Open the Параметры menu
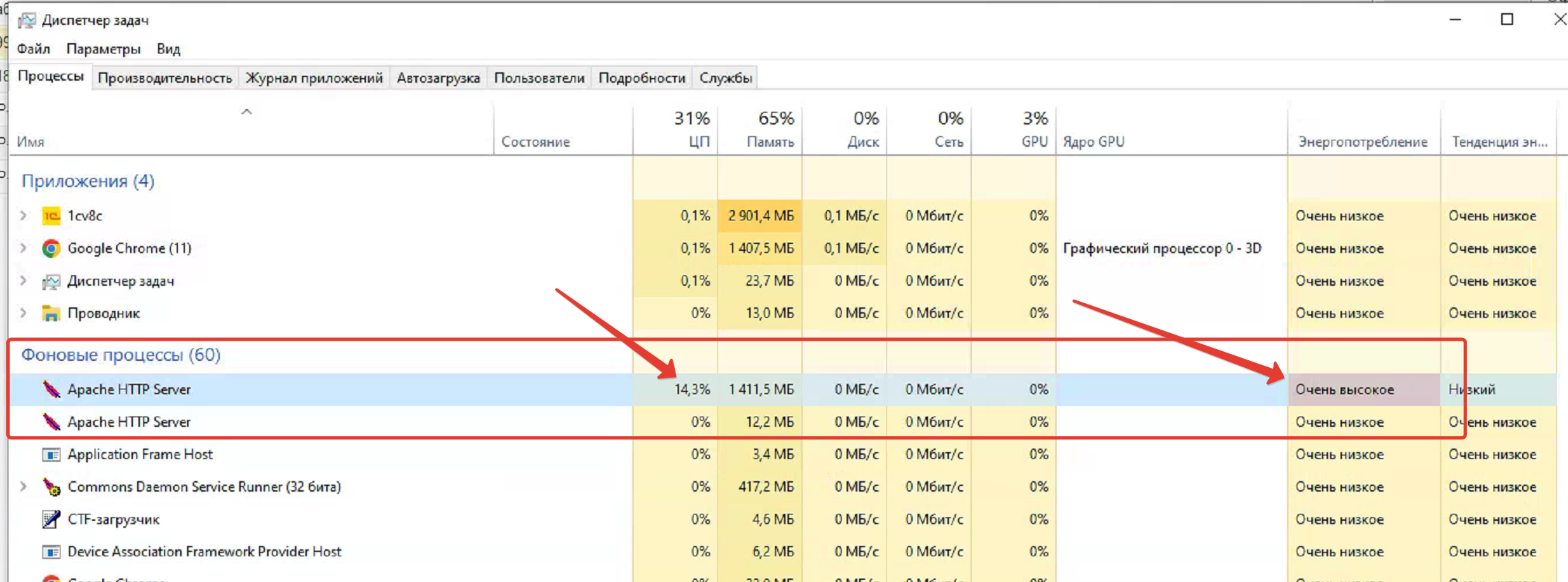The height and width of the screenshot is (582, 1568). tap(103, 49)
